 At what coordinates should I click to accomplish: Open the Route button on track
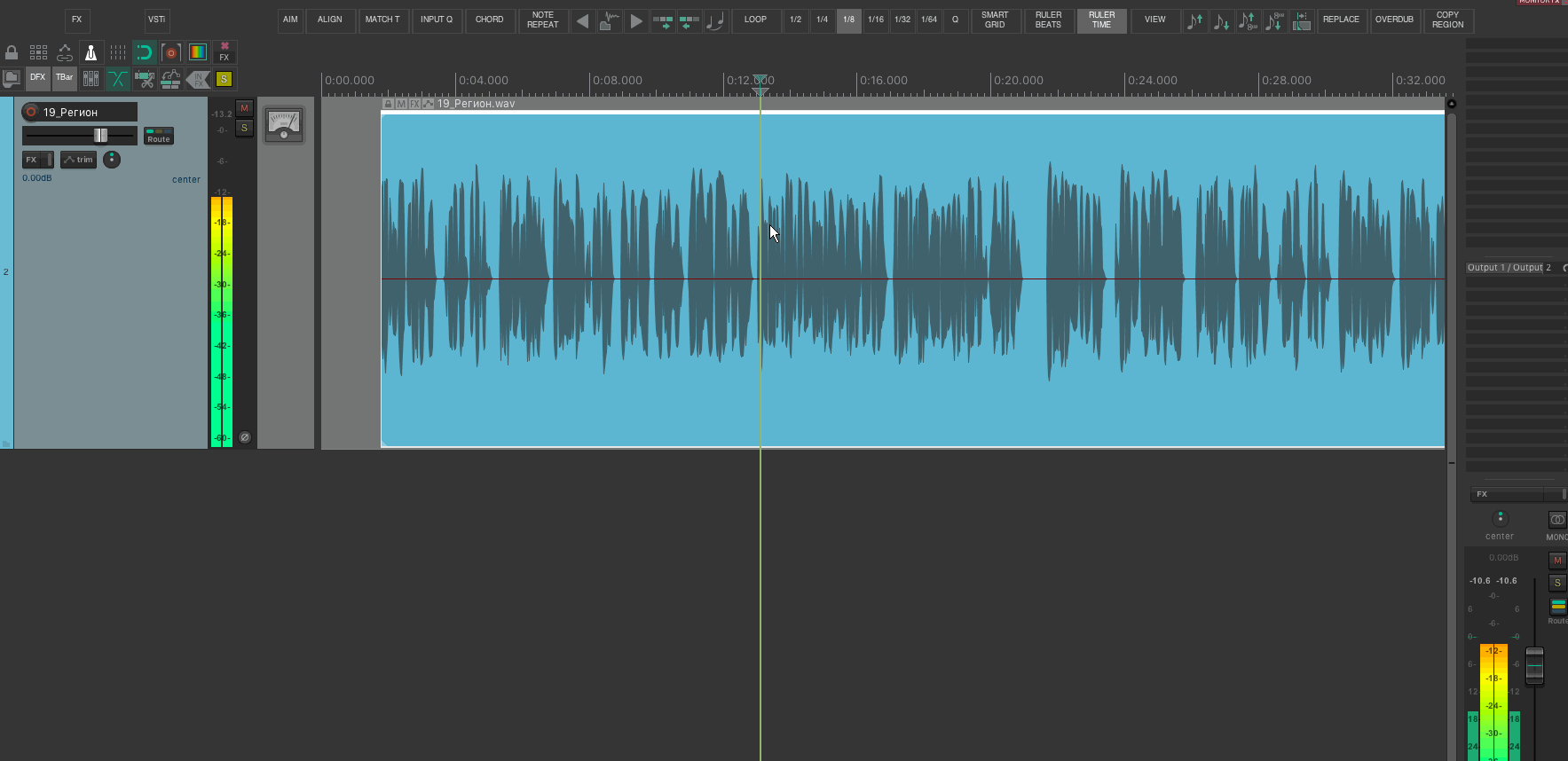(x=159, y=136)
